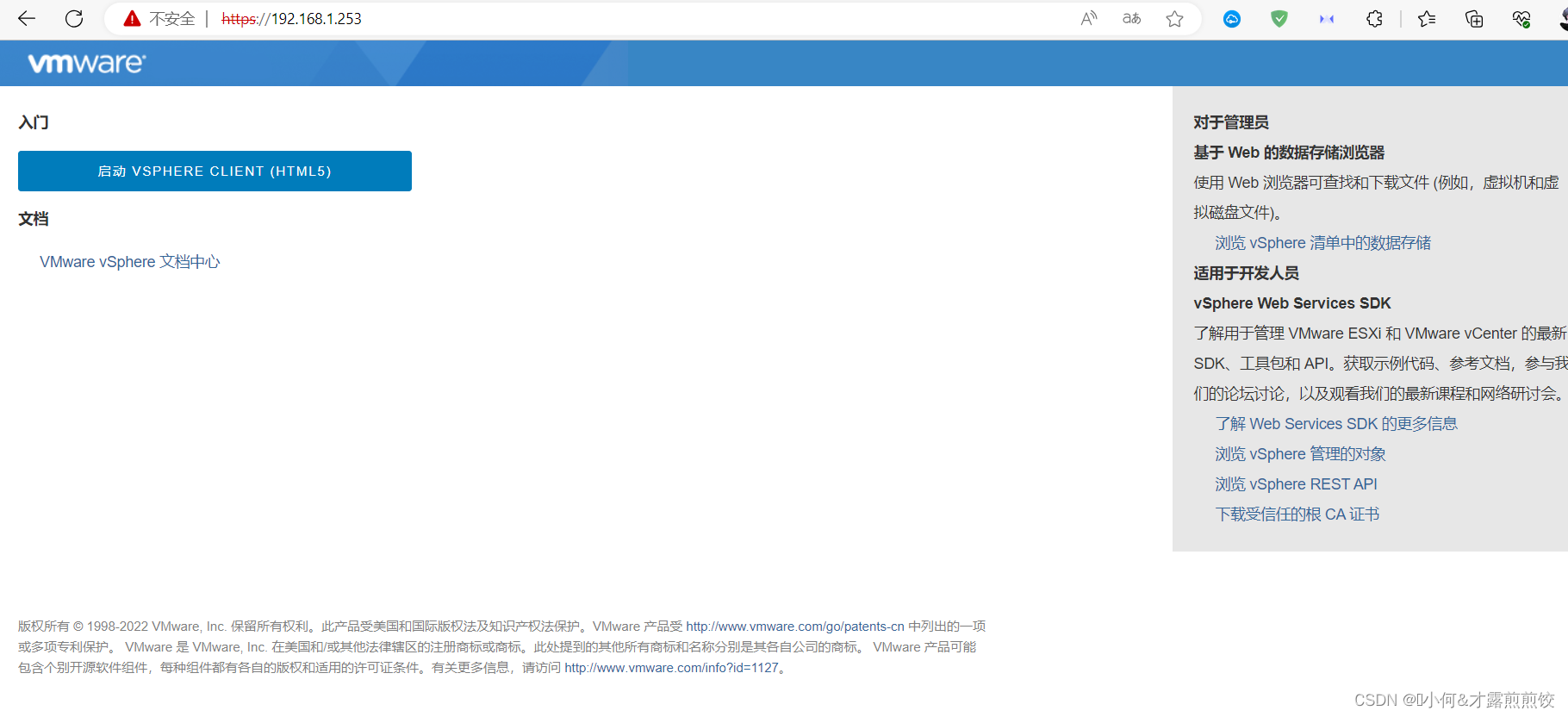
Task: Open 浏览 vSphere 管理的对象 link
Action: click(x=1300, y=454)
